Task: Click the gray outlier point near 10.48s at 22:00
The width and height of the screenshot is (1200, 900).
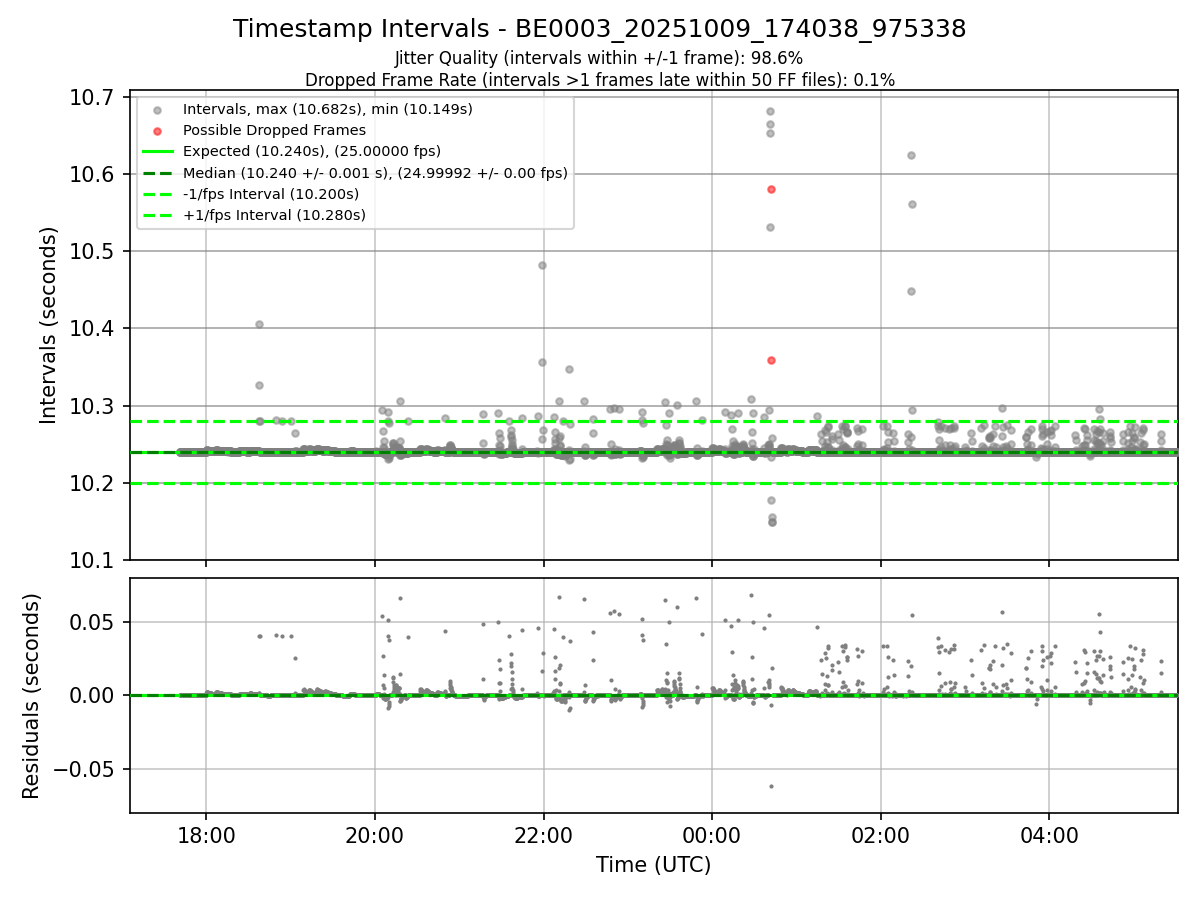Action: coord(542,265)
